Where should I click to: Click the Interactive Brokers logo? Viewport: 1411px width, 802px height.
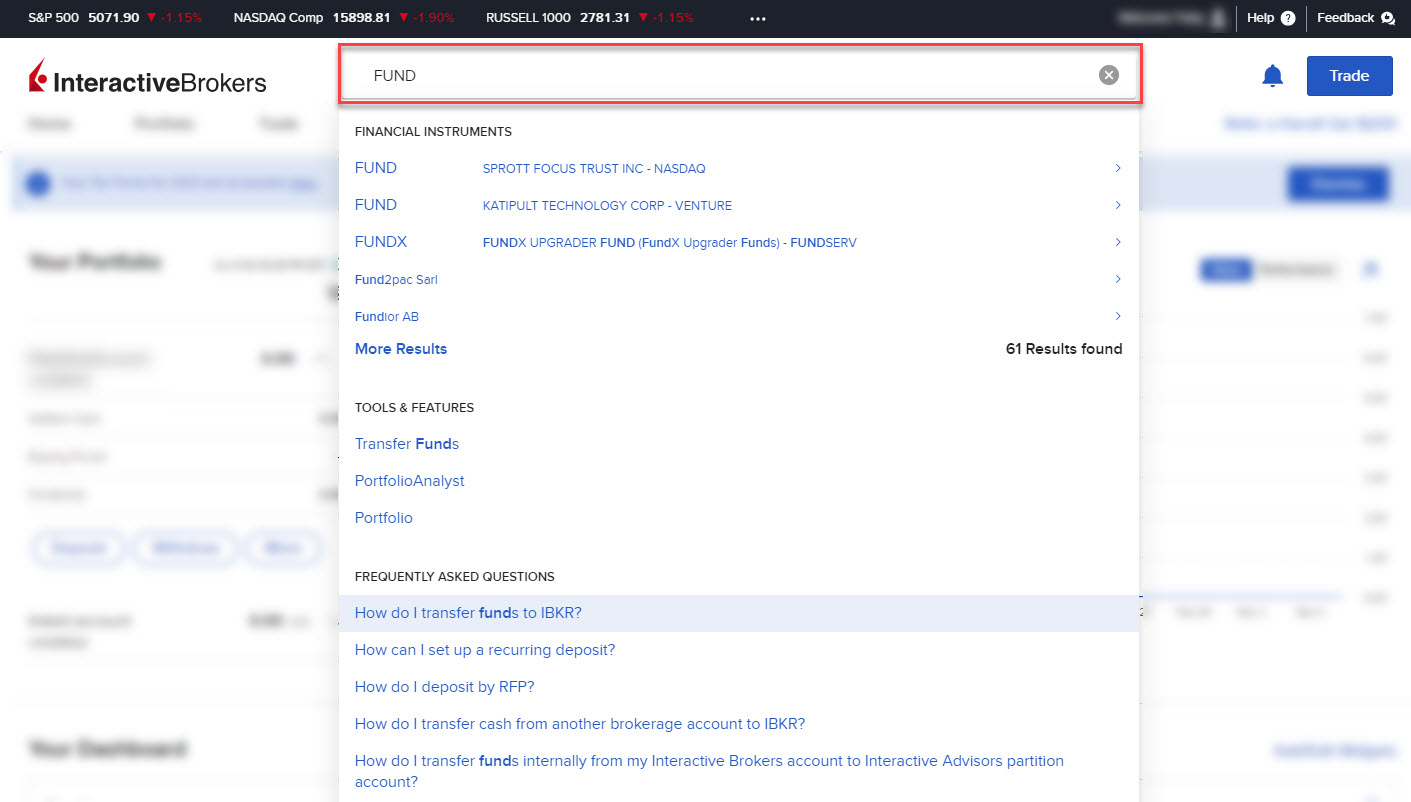[146, 76]
